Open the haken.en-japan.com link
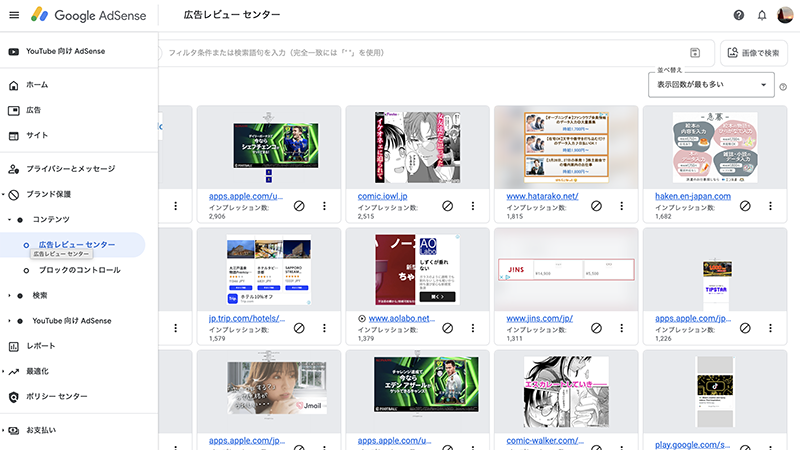Image resolution: width=800 pixels, height=450 pixels. click(x=693, y=196)
